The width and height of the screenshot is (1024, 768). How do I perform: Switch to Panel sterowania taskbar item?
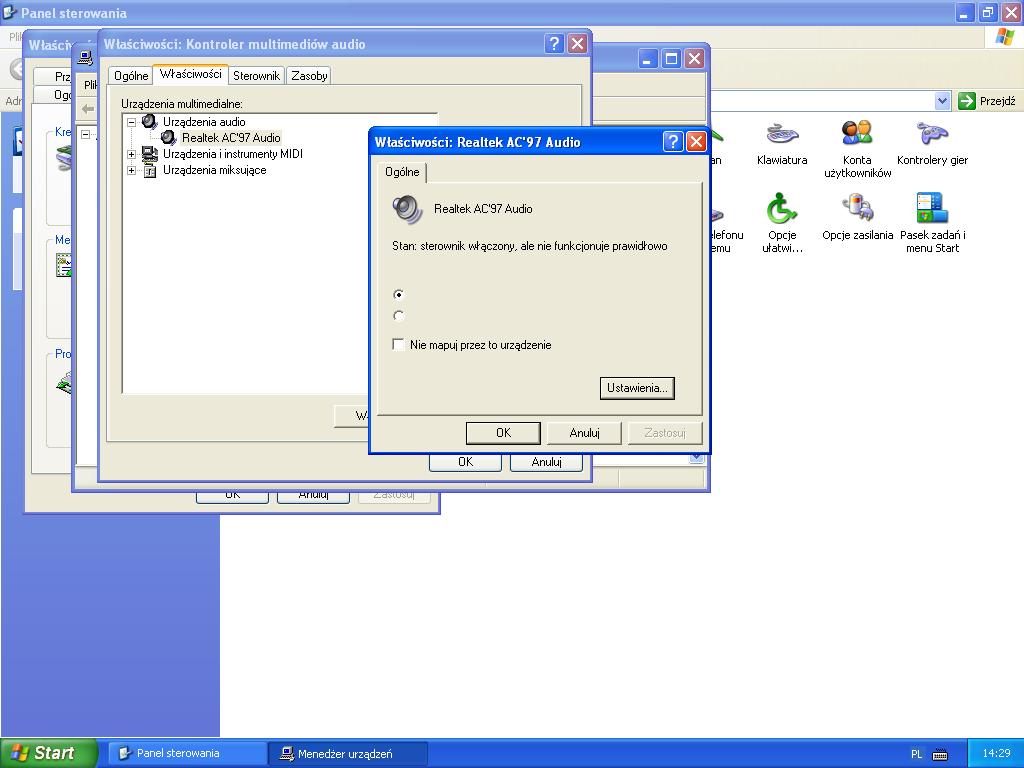(x=186, y=753)
